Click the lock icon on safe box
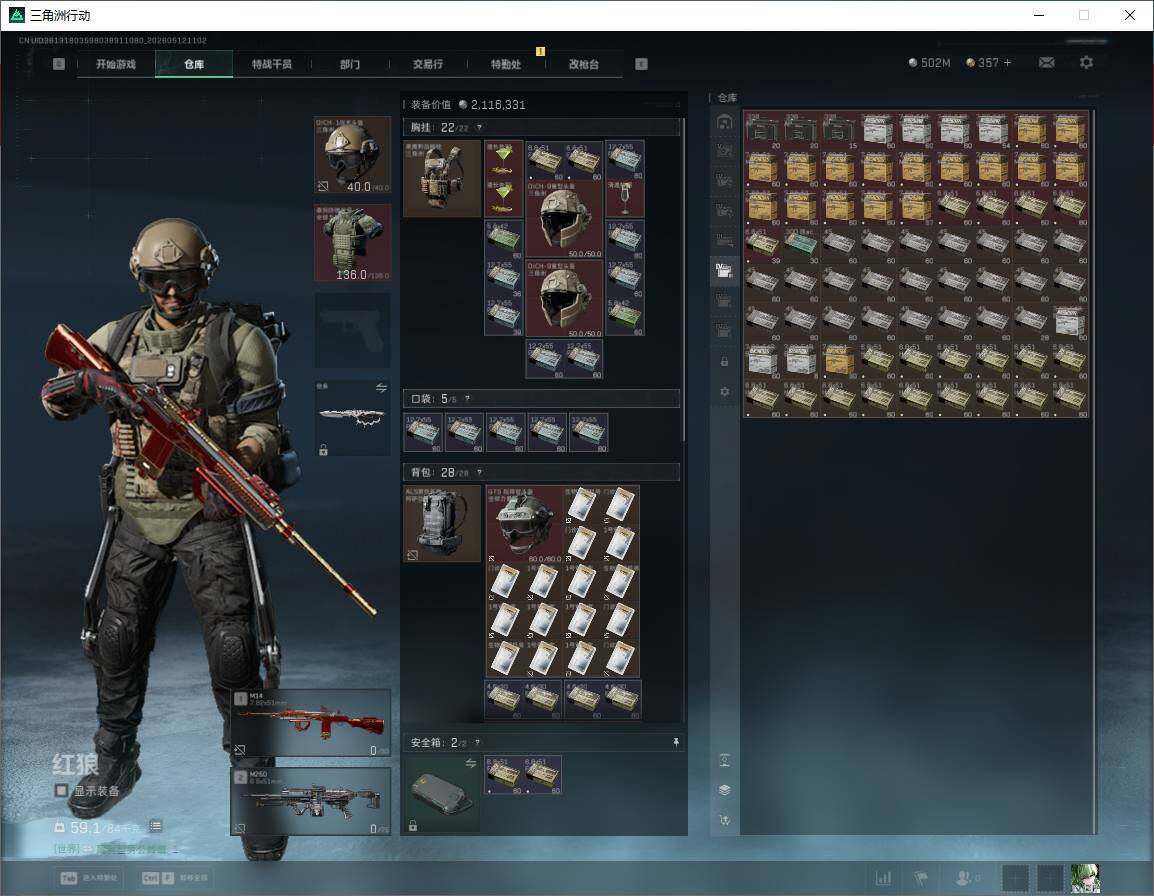Screen dimensions: 1154x896 click(413, 826)
